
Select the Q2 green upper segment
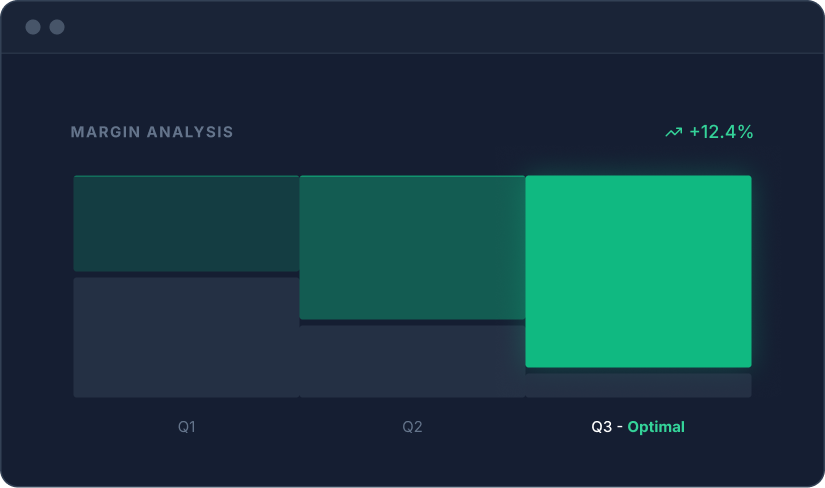[x=412, y=247]
